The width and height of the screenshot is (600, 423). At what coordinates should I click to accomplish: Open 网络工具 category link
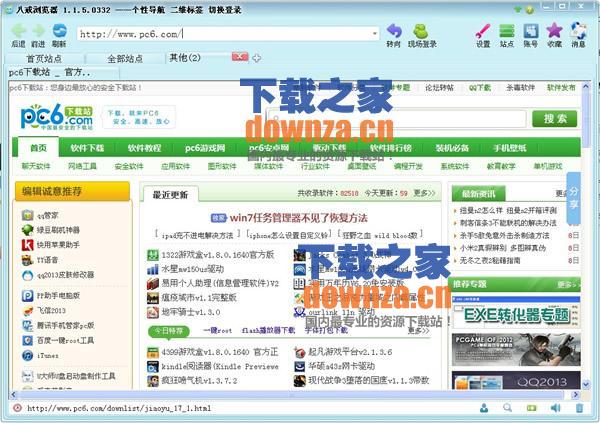(x=82, y=166)
